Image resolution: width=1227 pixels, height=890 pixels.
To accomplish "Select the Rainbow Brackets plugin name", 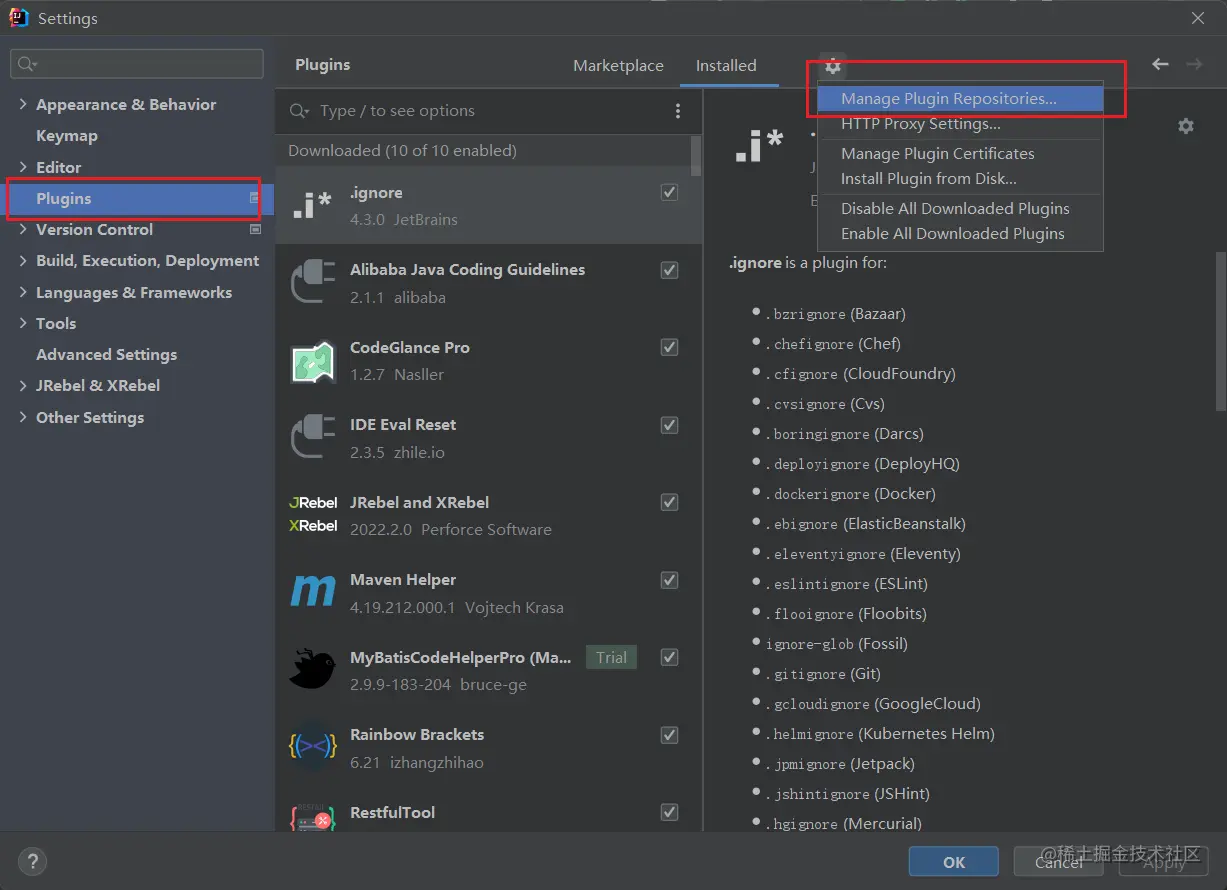I will 417,735.
